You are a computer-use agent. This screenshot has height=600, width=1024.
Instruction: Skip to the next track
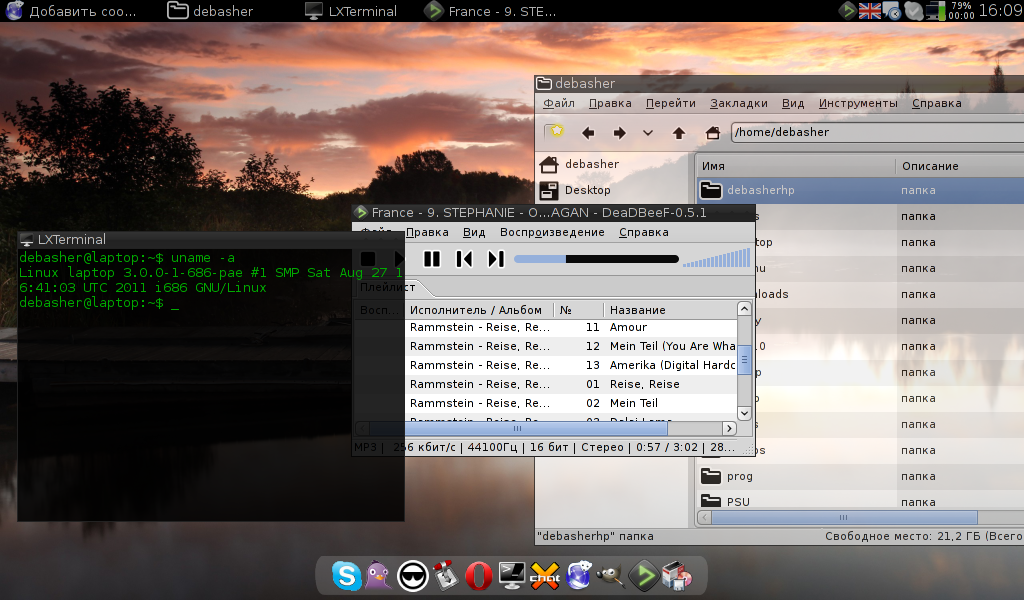click(496, 259)
